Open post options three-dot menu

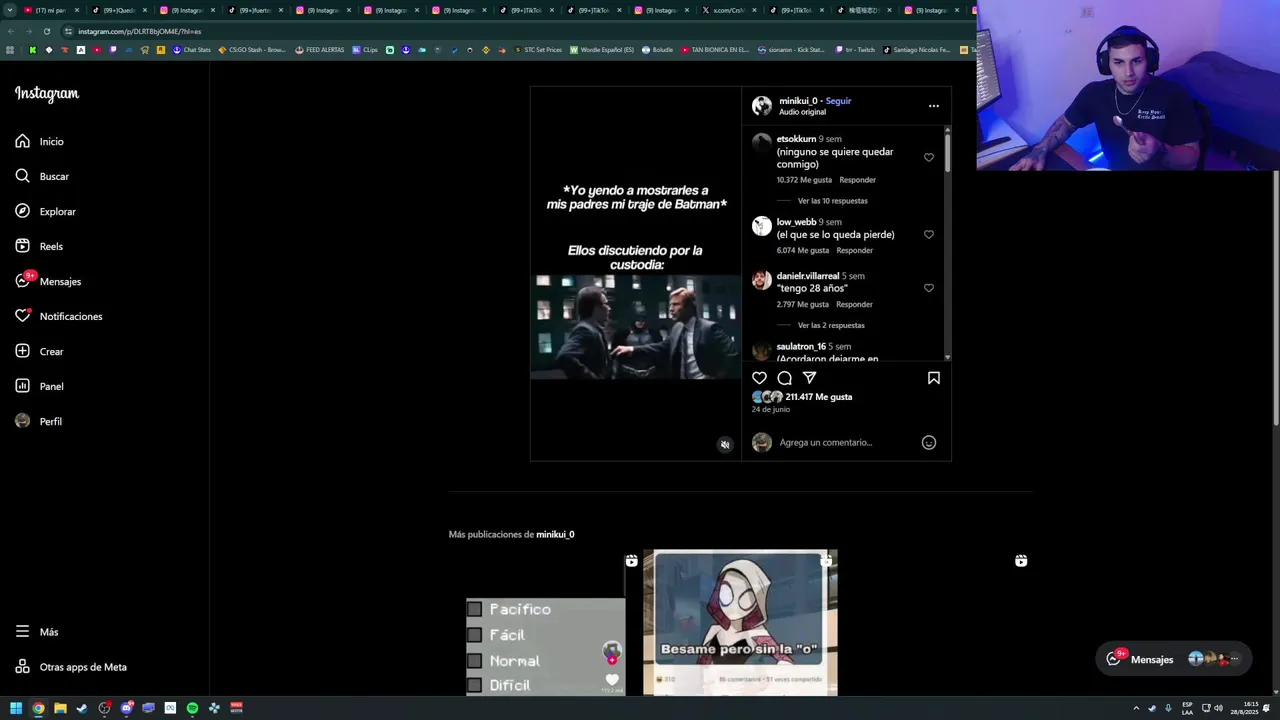933,106
